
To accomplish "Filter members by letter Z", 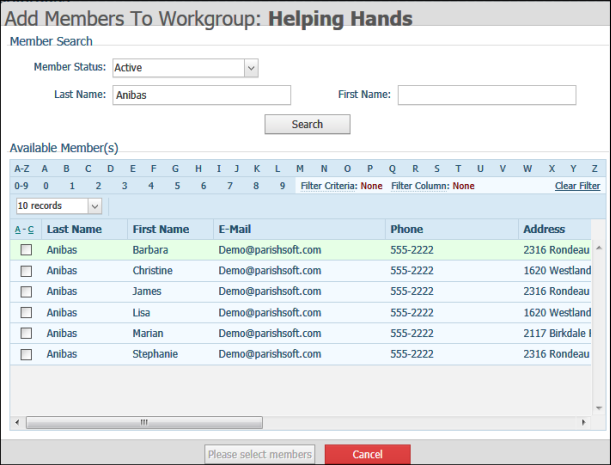I will pyautogui.click(x=594, y=169).
